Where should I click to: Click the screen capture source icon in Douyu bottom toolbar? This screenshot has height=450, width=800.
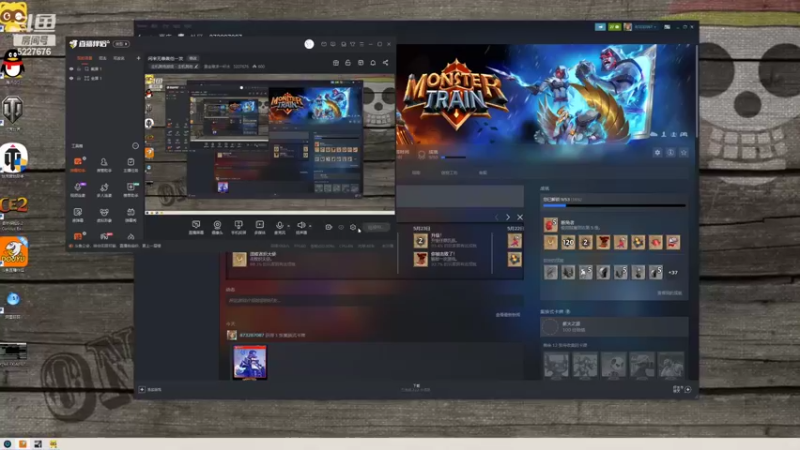pyautogui.click(x=196, y=224)
